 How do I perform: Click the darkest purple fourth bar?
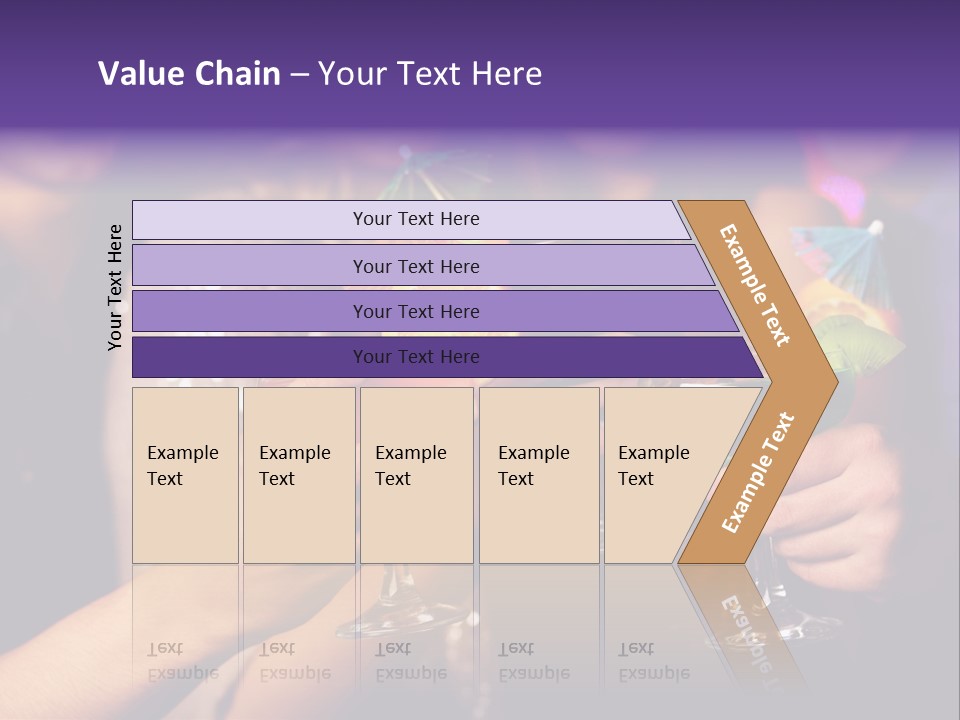(416, 357)
